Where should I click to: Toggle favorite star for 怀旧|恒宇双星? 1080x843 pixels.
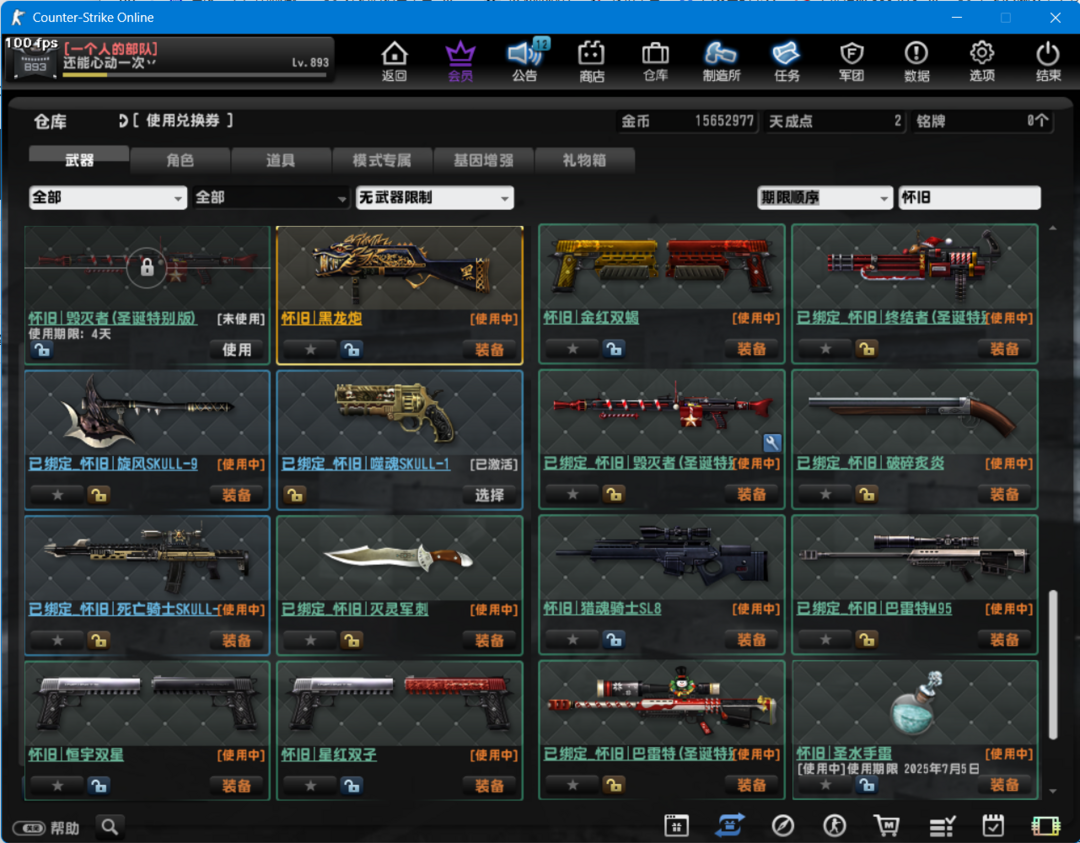click(58, 785)
